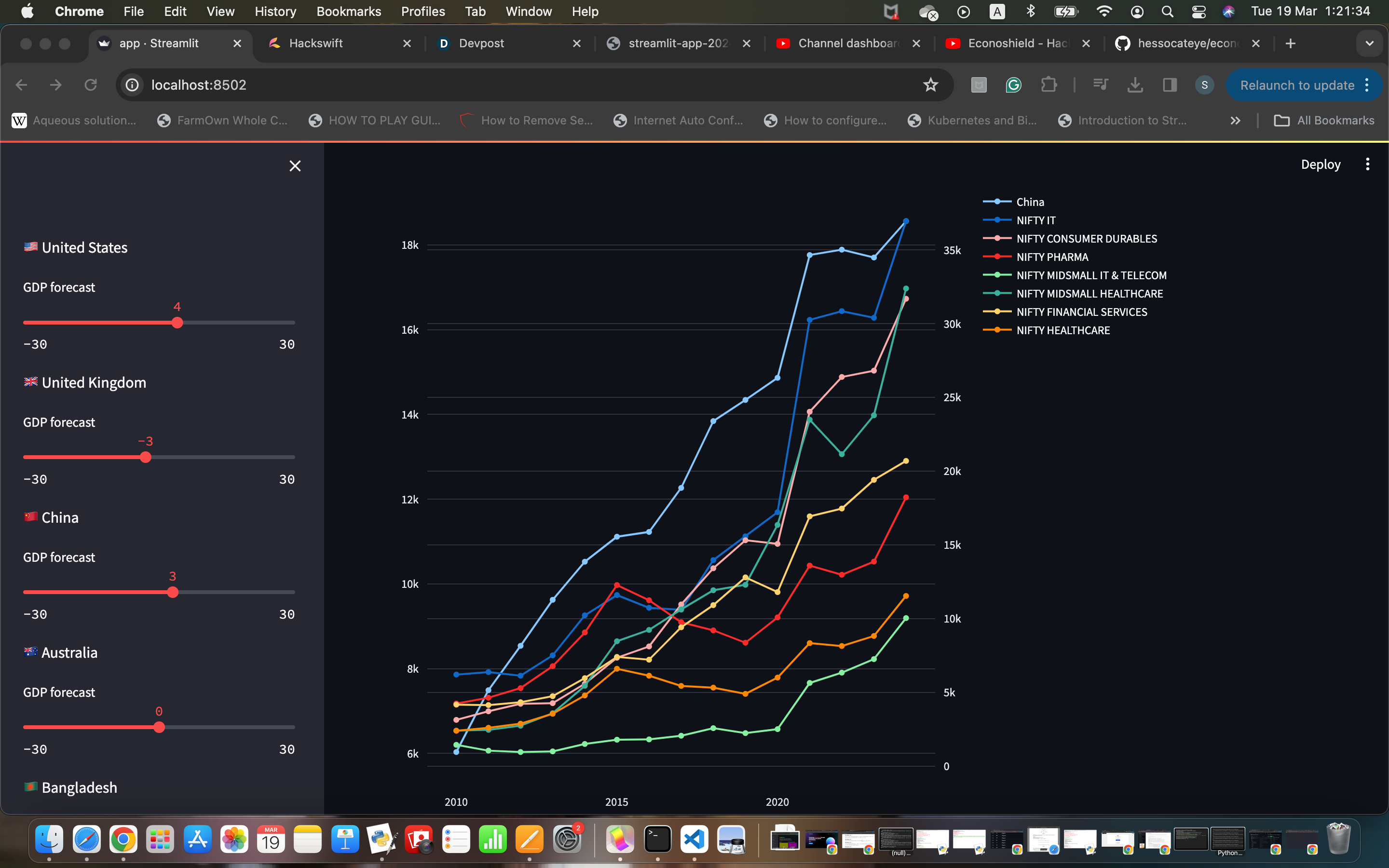Screen dimensions: 1389x868
Task: Expand hidden bookmarks overflow chevron
Action: pos(1235,121)
